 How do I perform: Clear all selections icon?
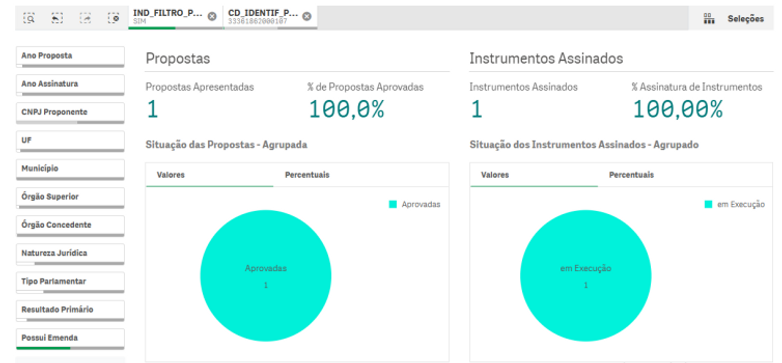pos(114,18)
